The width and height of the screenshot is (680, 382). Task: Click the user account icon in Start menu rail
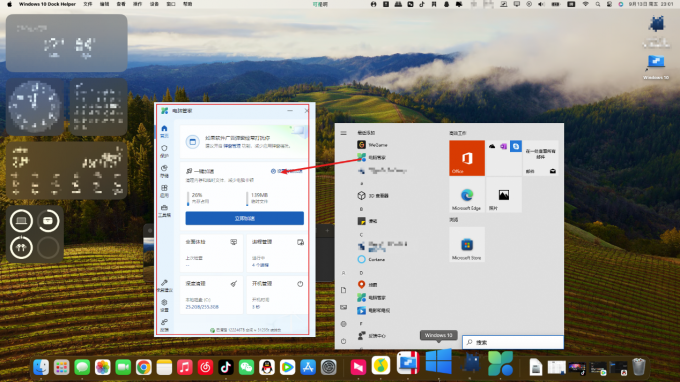tap(343, 273)
